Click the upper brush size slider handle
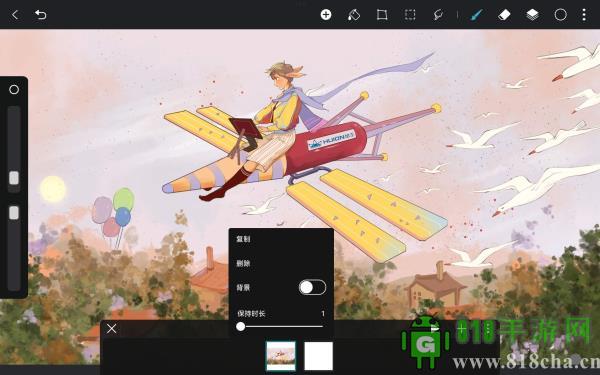The height and width of the screenshot is (375, 600). pyautogui.click(x=14, y=178)
